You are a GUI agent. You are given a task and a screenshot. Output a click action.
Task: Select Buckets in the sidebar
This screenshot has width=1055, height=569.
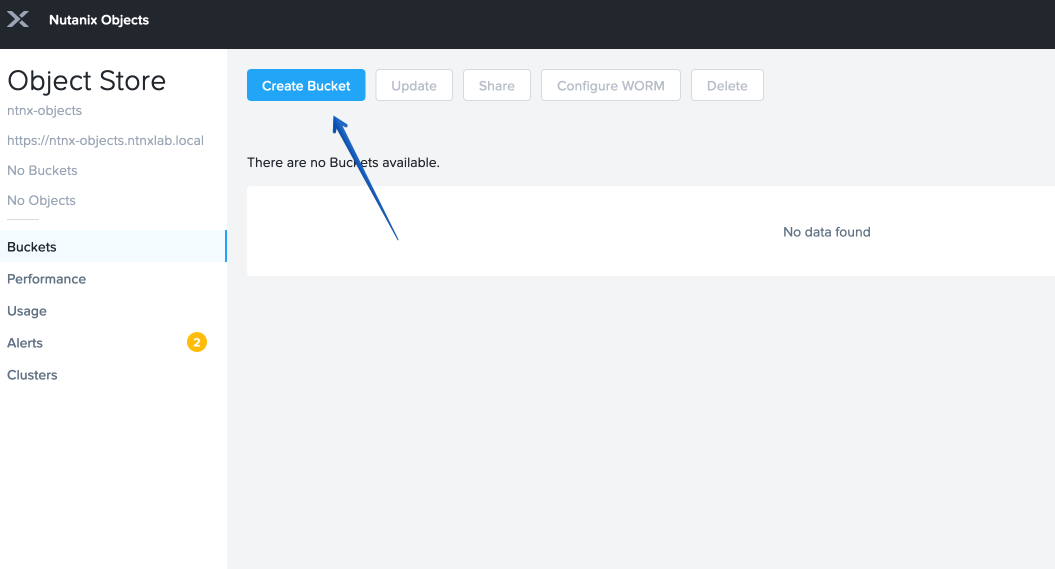113,247
